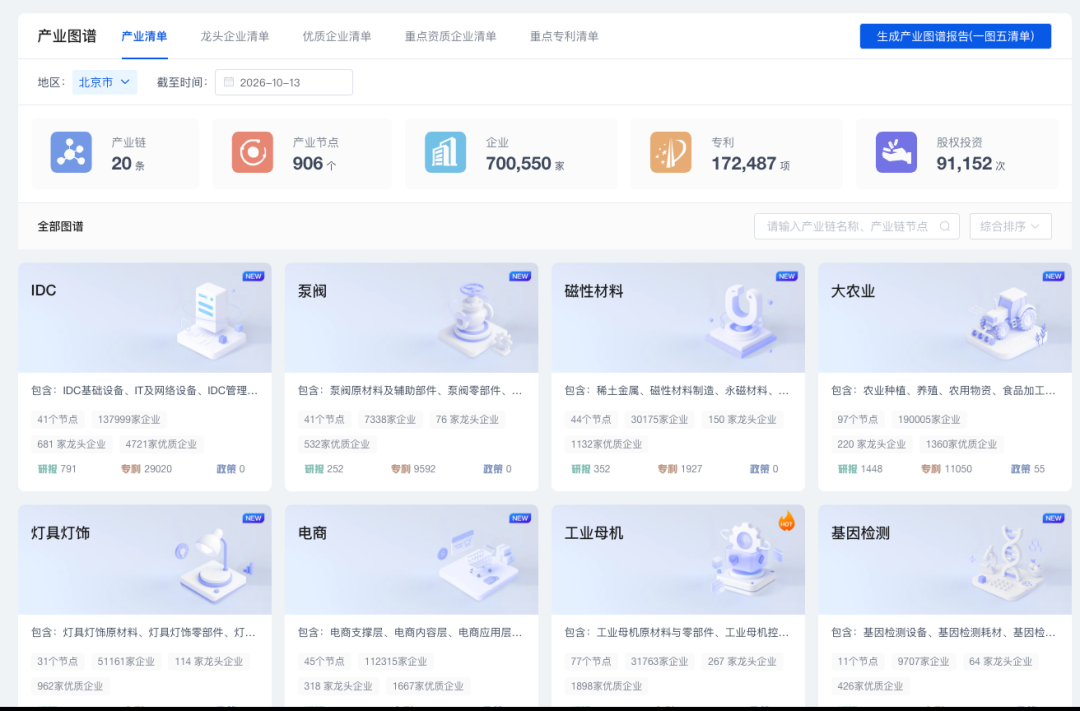Click the 产业链 molecule icon
The width and height of the screenshot is (1080, 711).
point(71,152)
